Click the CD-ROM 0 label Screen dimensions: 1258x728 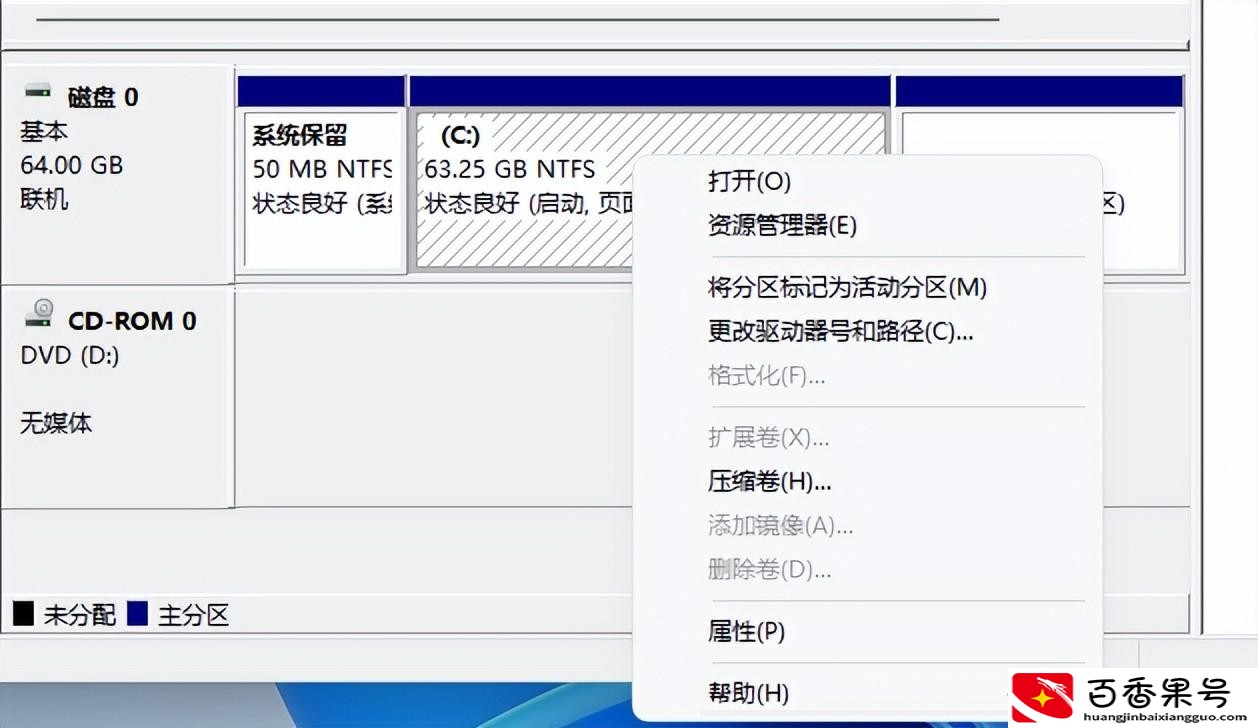click(x=132, y=321)
